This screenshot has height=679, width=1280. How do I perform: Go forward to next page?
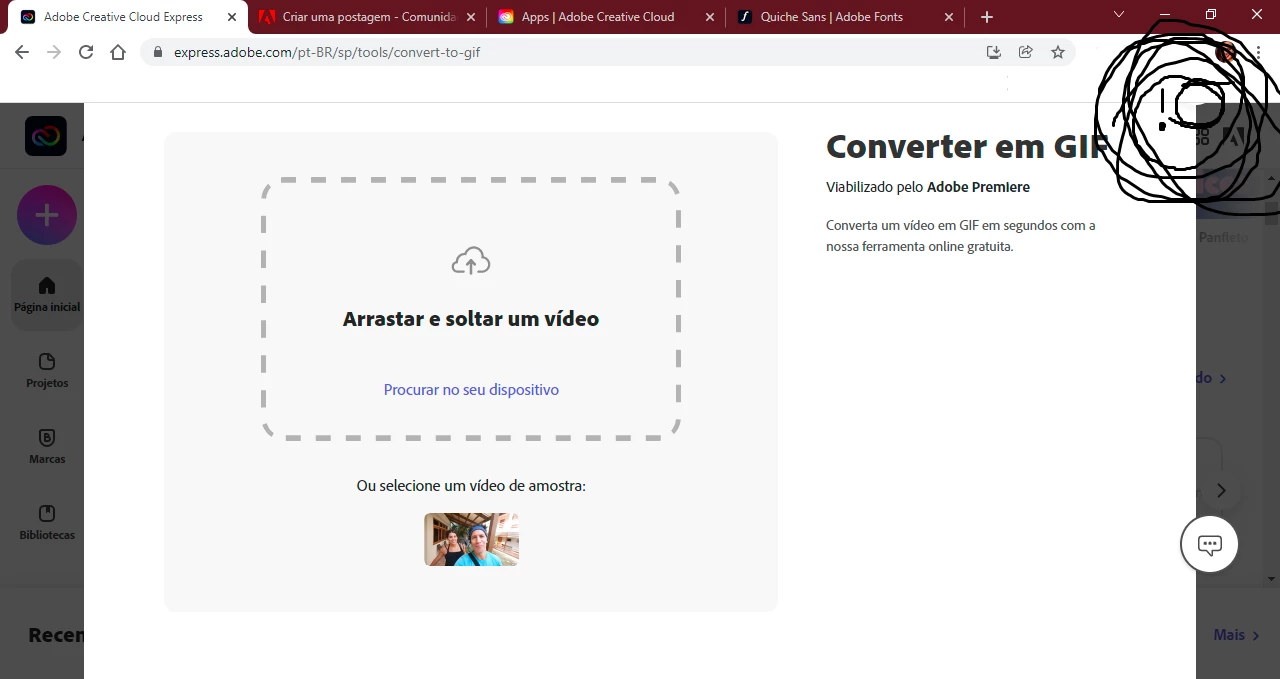tap(54, 52)
